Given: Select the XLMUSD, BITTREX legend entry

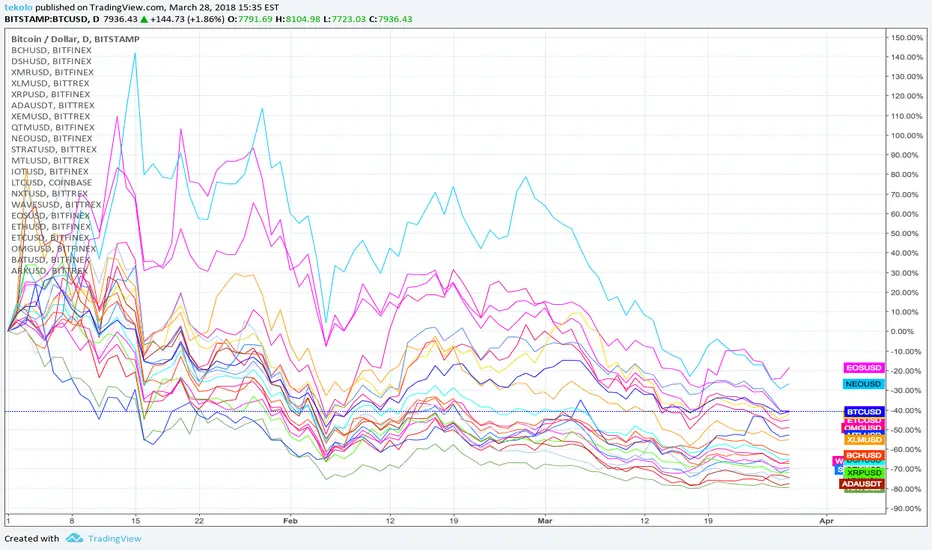Looking at the screenshot, I should (50, 83).
